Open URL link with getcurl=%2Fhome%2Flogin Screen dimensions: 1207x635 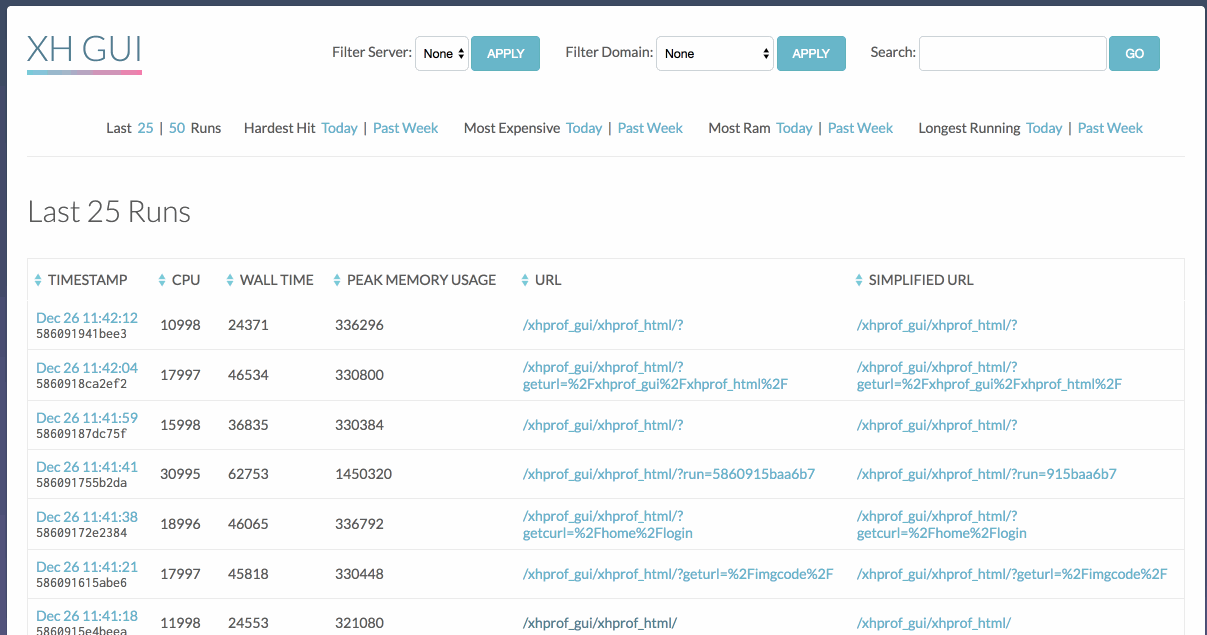coord(608,525)
